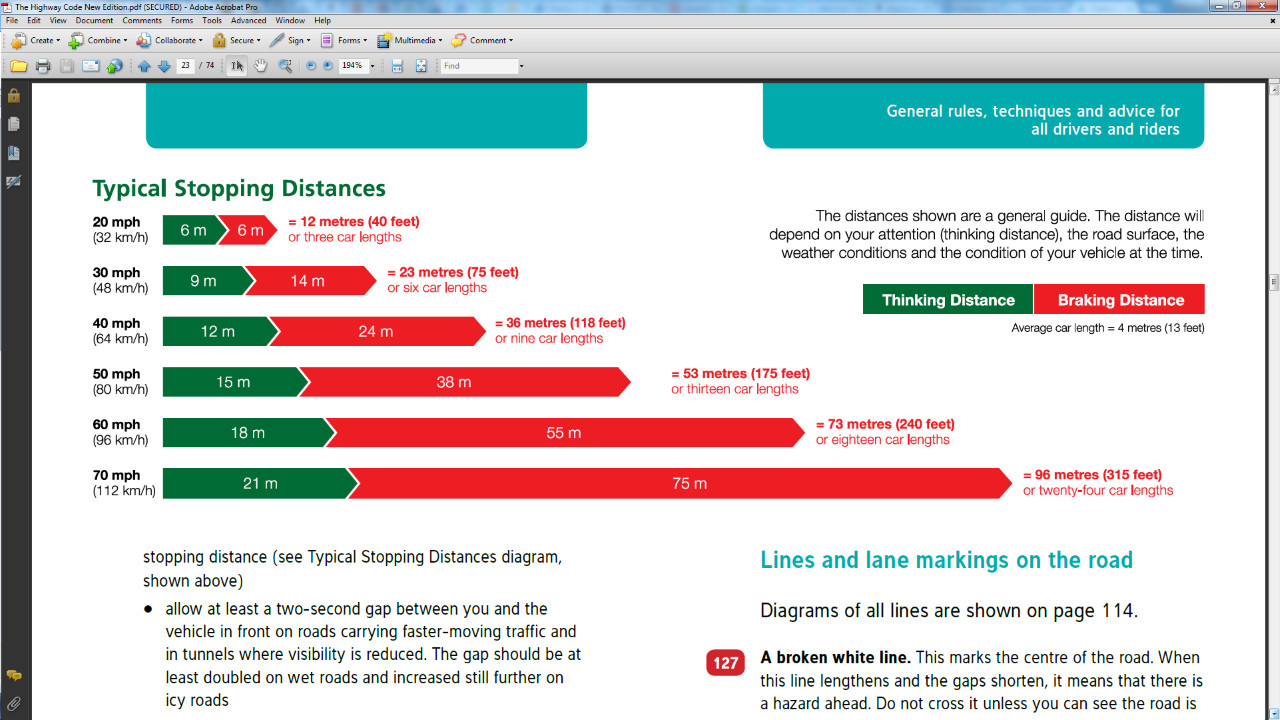Open the Document menu

tap(94, 20)
